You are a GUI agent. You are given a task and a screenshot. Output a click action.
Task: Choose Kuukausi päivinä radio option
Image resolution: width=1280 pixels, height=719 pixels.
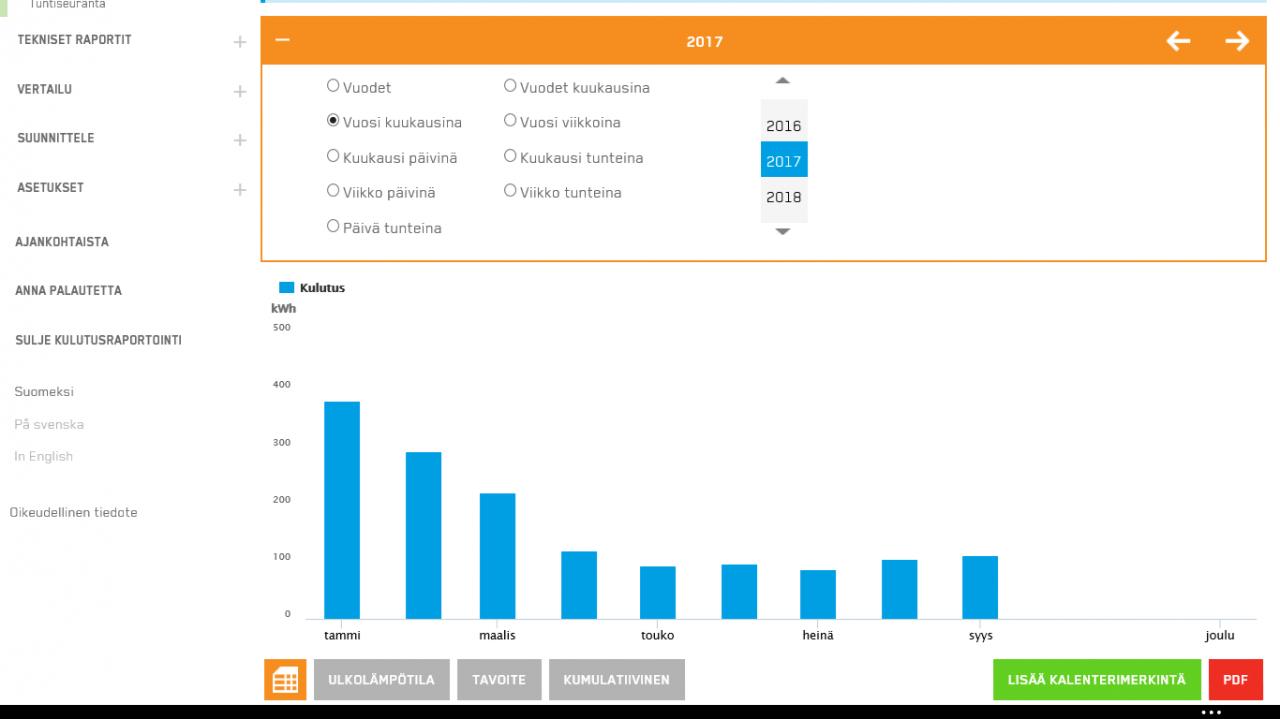click(x=334, y=156)
